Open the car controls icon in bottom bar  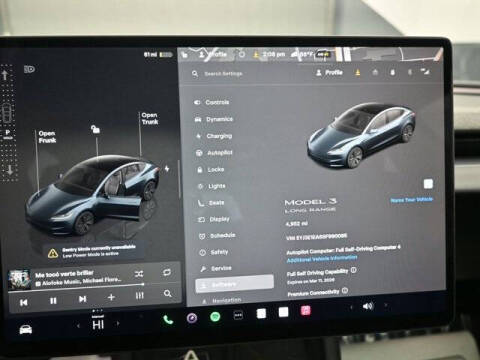pyautogui.click(x=26, y=329)
